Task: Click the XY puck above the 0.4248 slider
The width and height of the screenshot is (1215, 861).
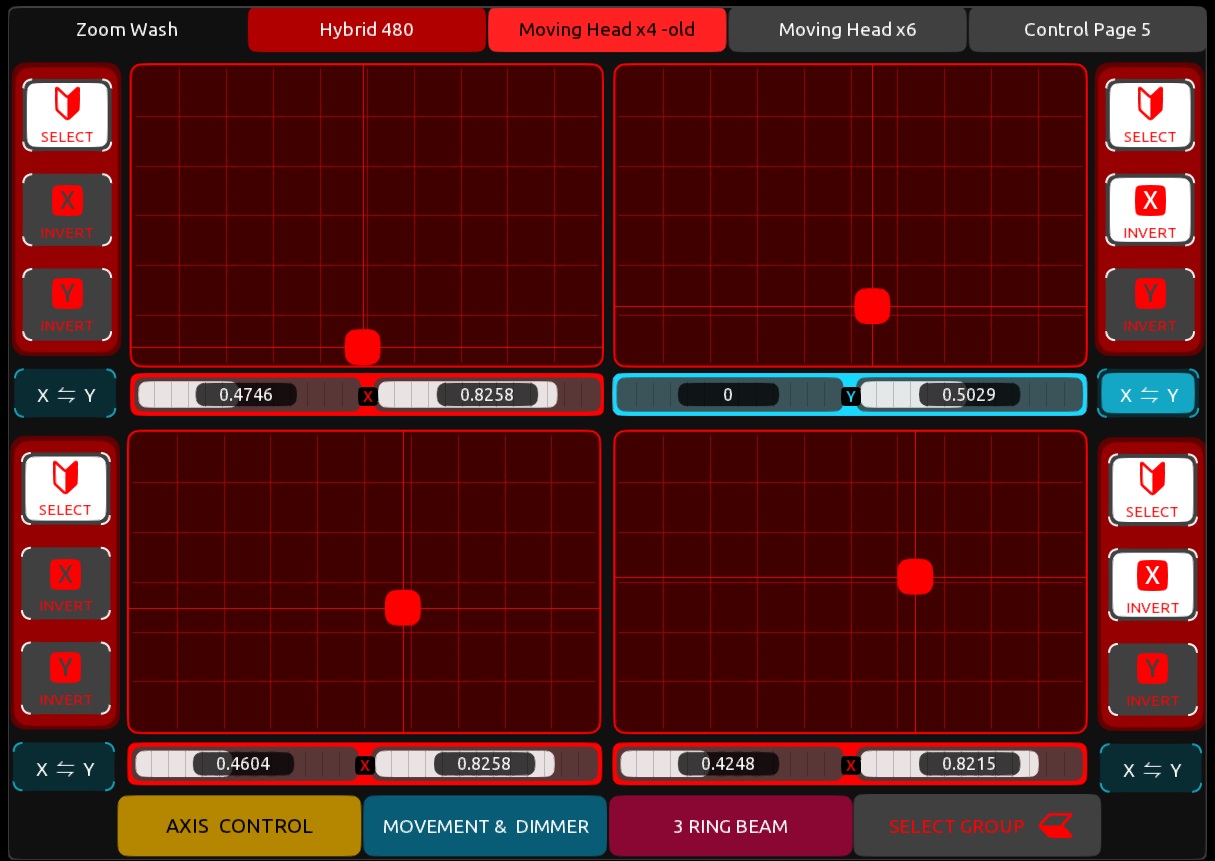Action: pos(915,577)
